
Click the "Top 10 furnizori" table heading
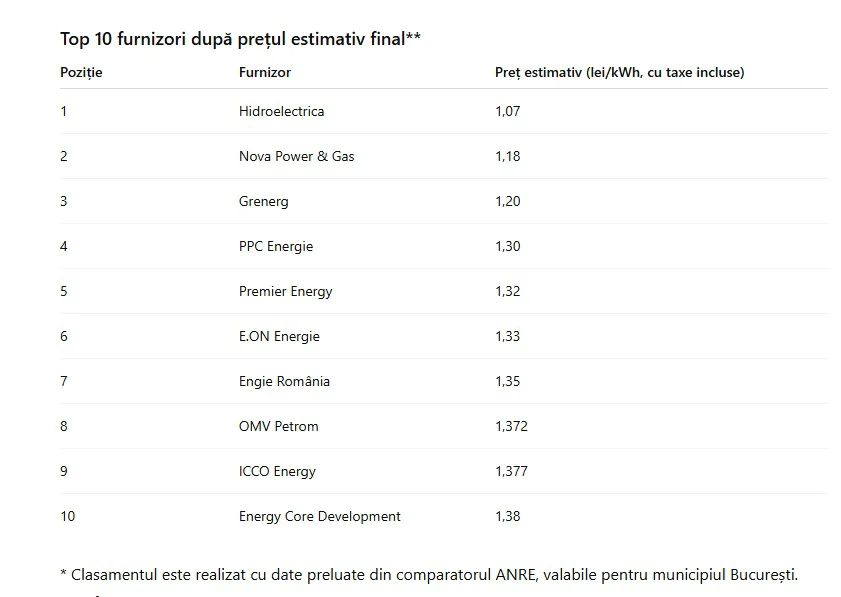point(240,39)
